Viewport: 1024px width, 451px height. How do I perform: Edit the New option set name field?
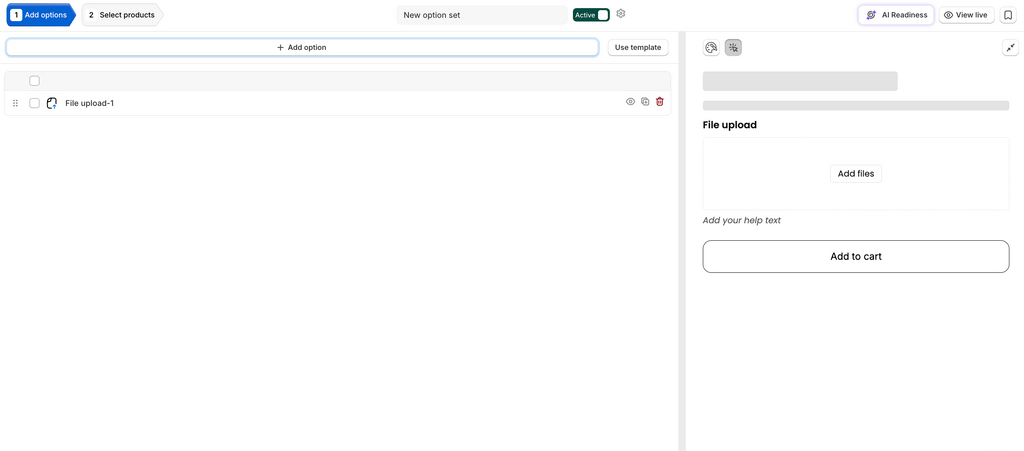(482, 15)
